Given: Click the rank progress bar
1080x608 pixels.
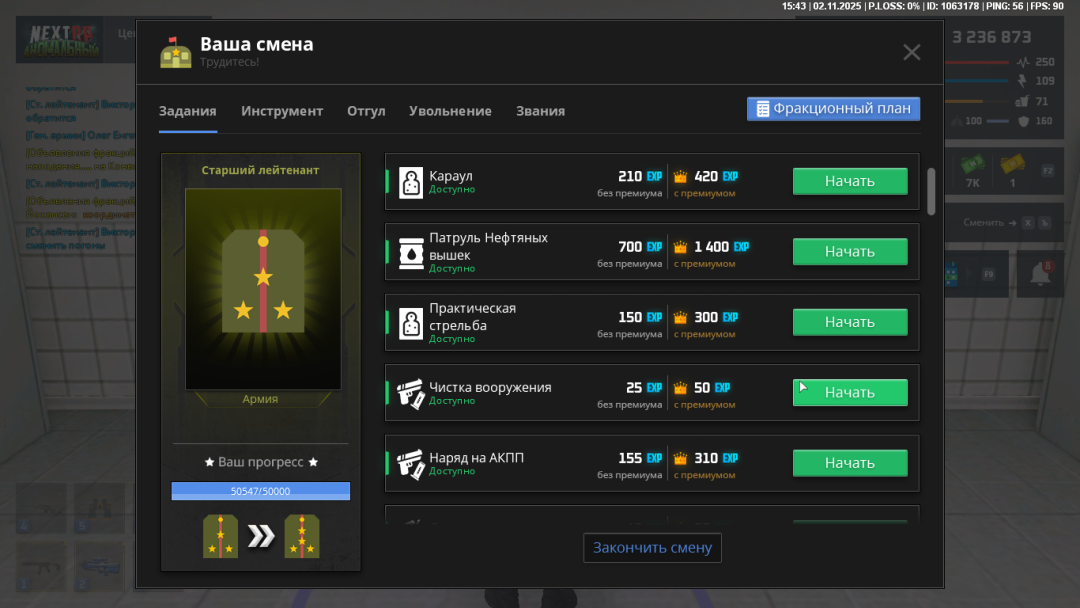Looking at the screenshot, I should click(x=260, y=491).
